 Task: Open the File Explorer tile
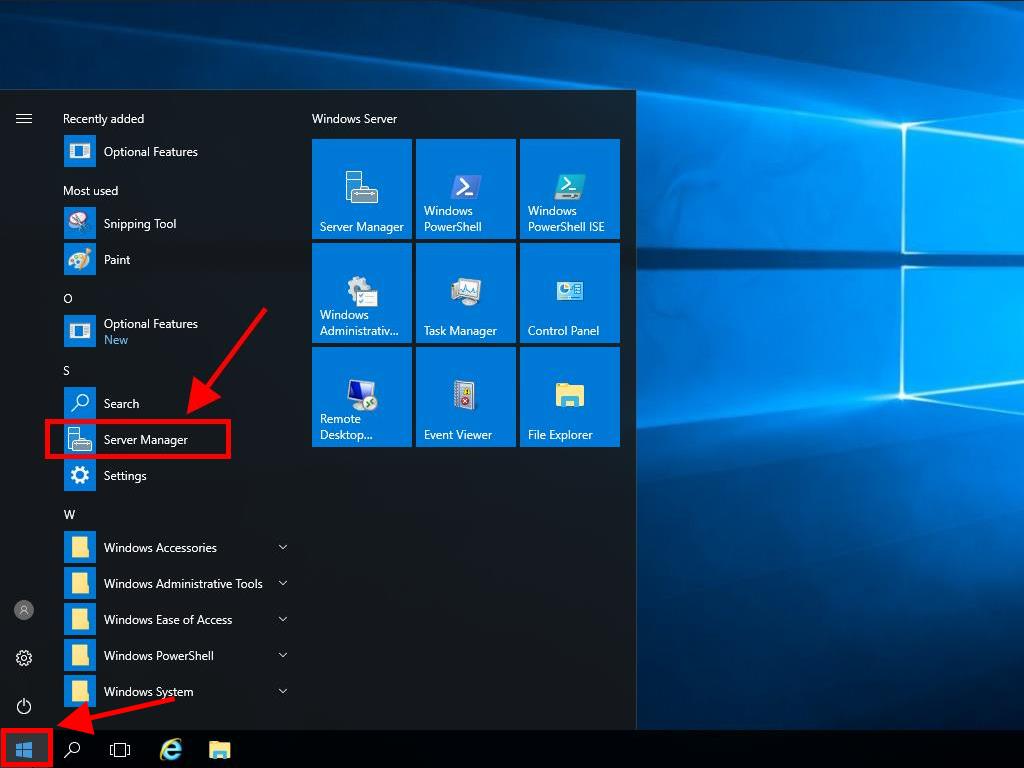point(569,397)
